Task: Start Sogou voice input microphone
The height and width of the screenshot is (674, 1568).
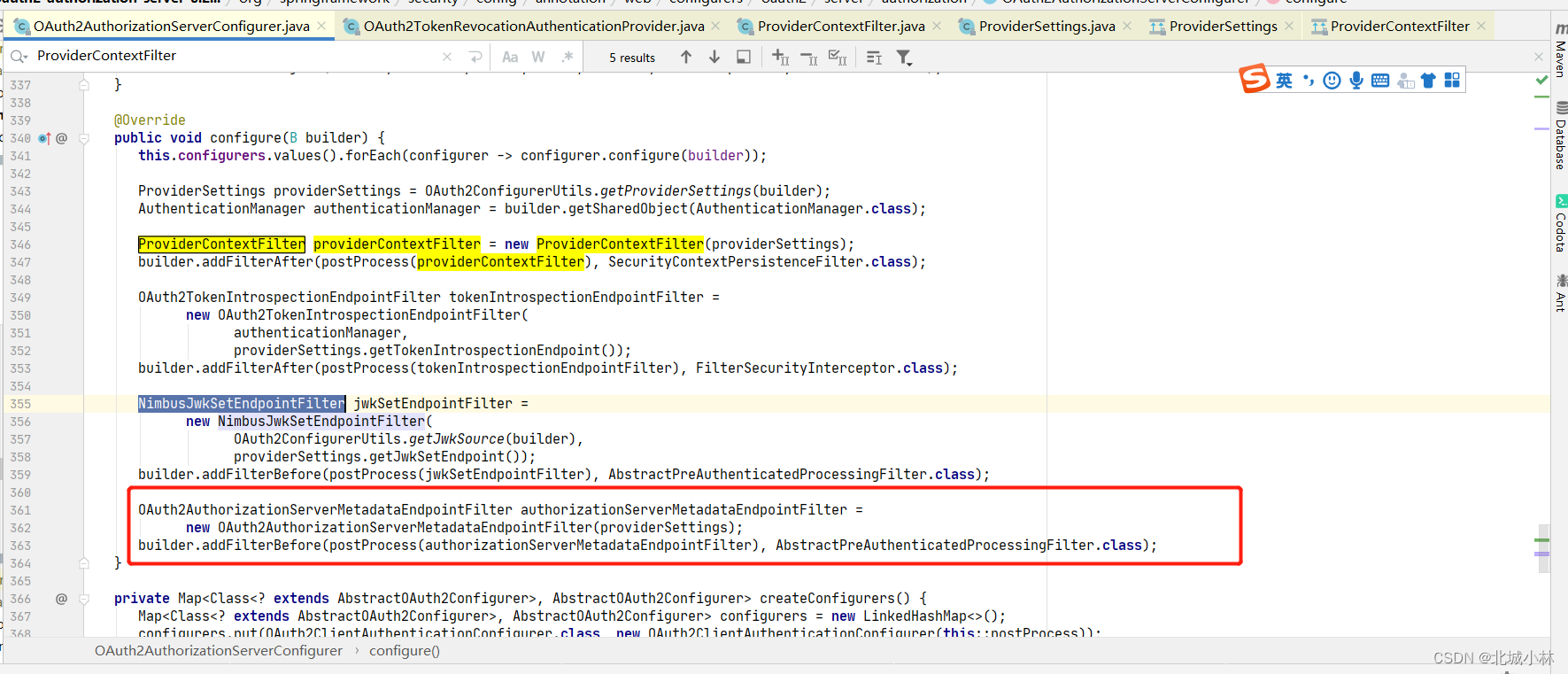Action: click(x=1356, y=81)
